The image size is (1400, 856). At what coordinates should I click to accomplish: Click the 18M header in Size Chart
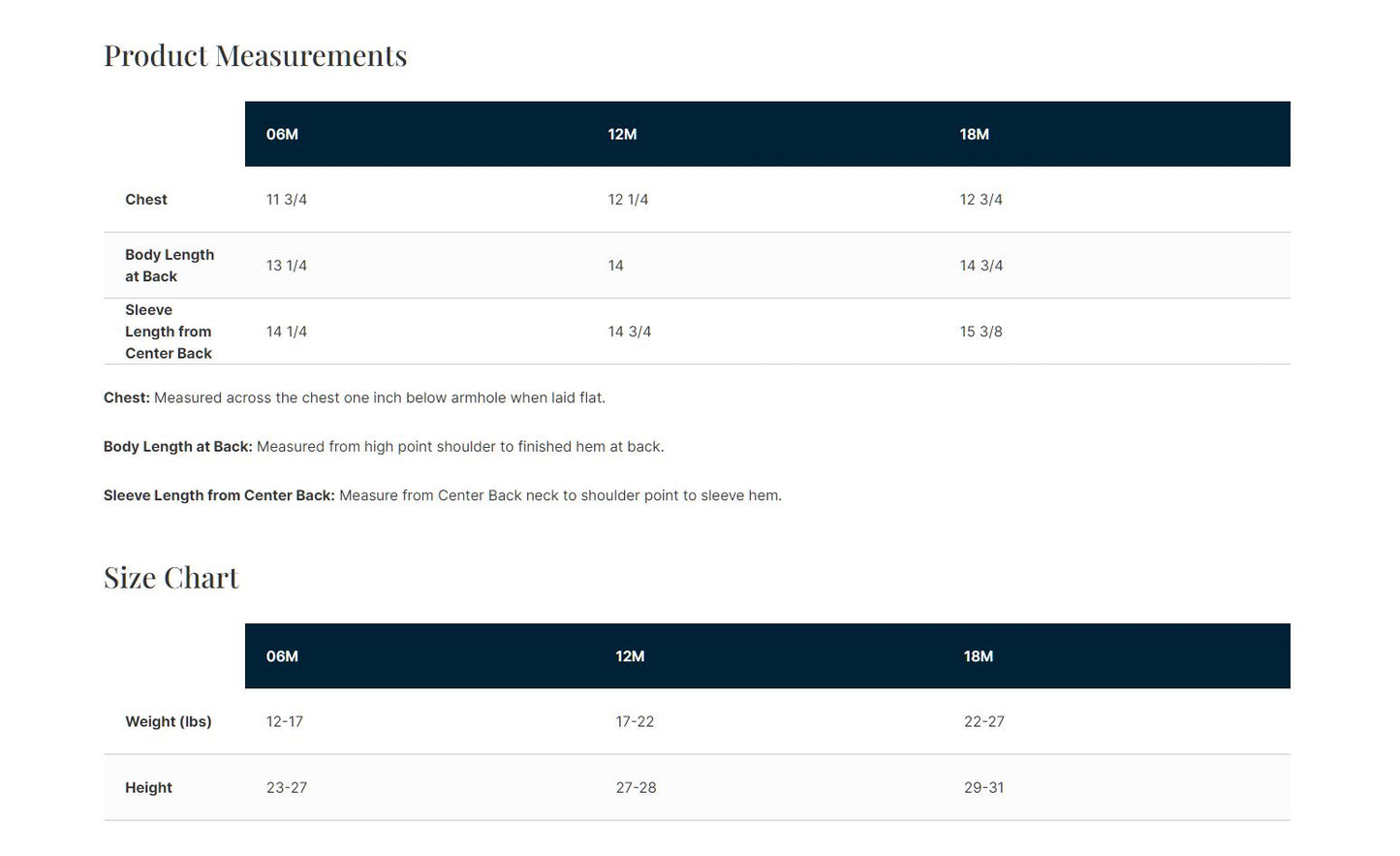coord(978,656)
